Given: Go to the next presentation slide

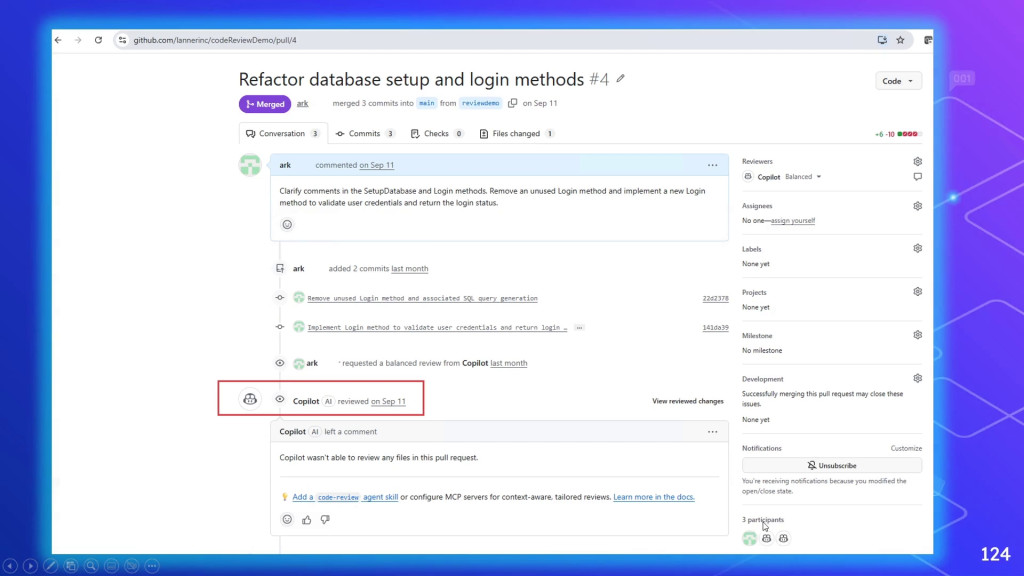Looking at the screenshot, I should pyautogui.click(x=30, y=566).
